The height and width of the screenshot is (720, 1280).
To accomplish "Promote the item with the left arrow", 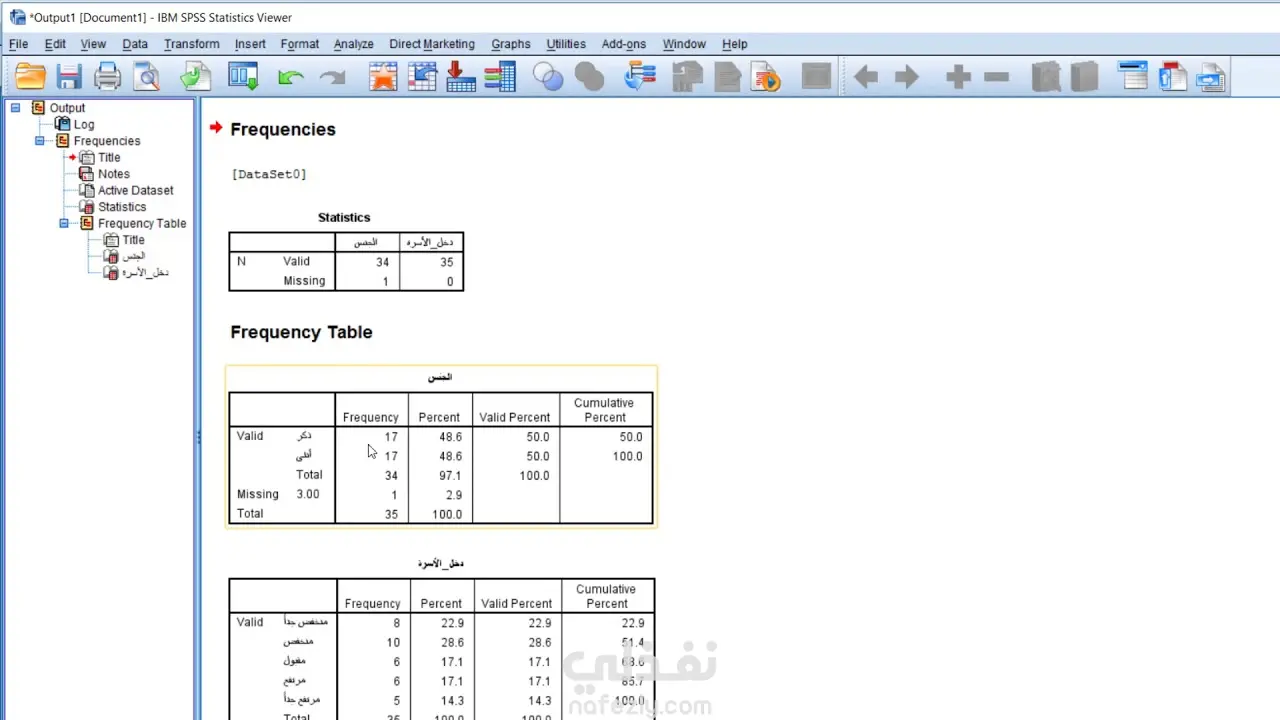I will tap(866, 77).
